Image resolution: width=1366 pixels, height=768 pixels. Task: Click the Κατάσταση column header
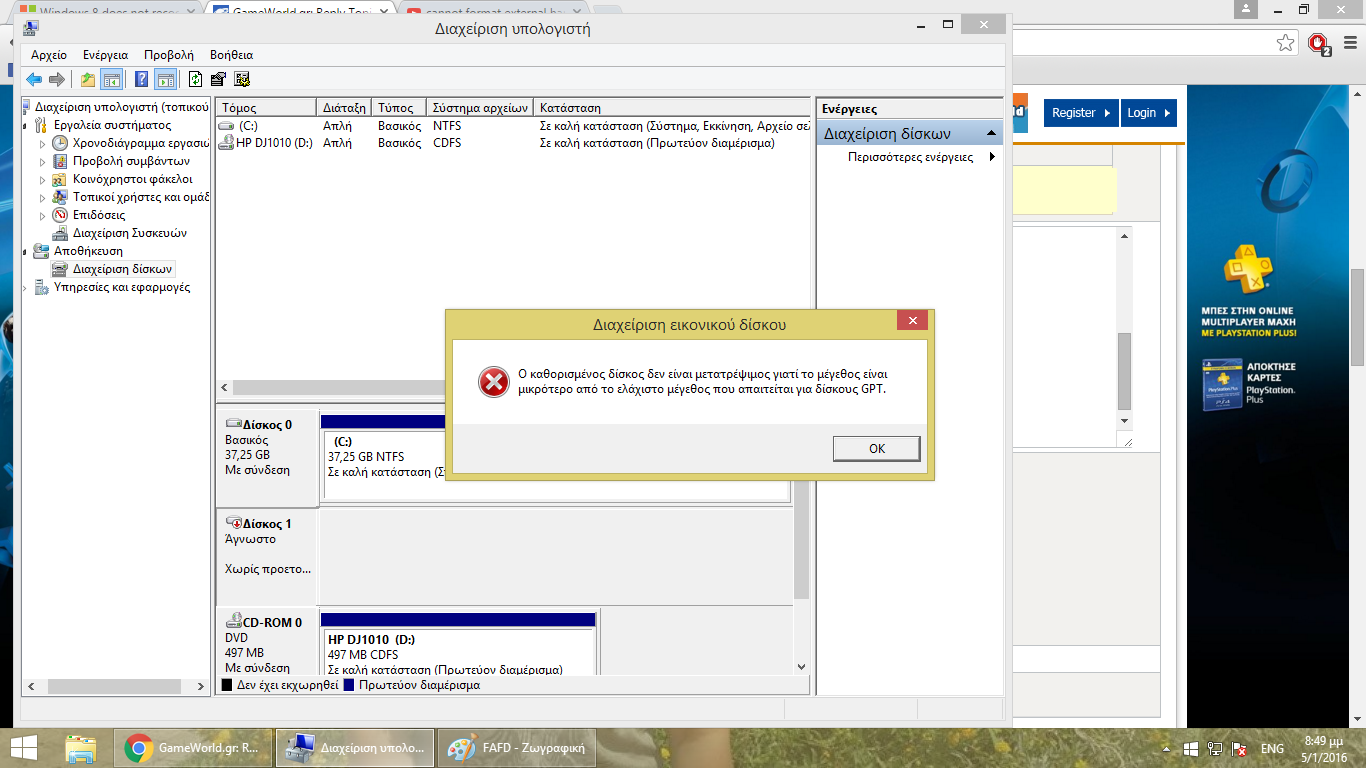(570, 107)
